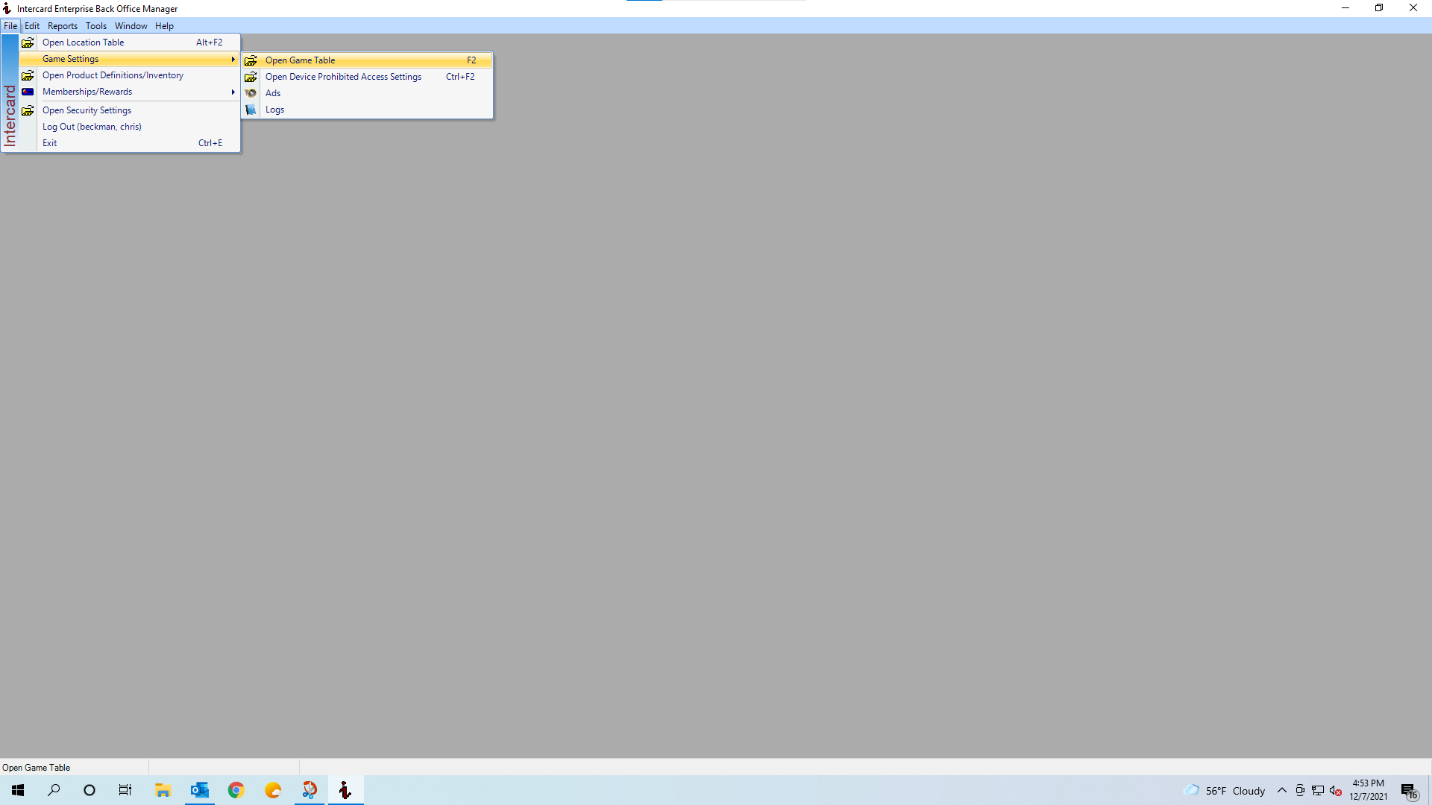Image resolution: width=1432 pixels, height=805 pixels.
Task: Open notification center on taskbar
Action: 1410,791
